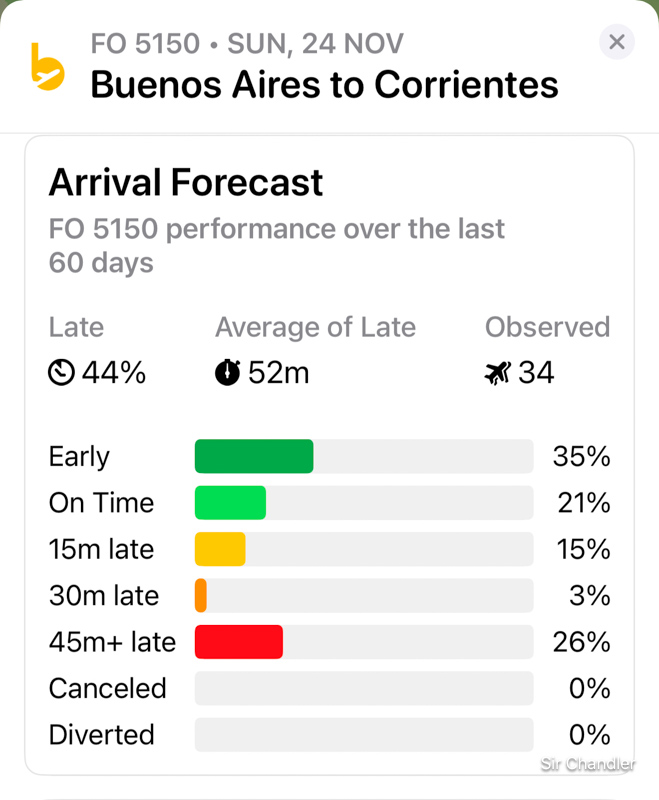659x800 pixels.
Task: Tap the 26% value for 45m+ late
Action: (x=581, y=642)
